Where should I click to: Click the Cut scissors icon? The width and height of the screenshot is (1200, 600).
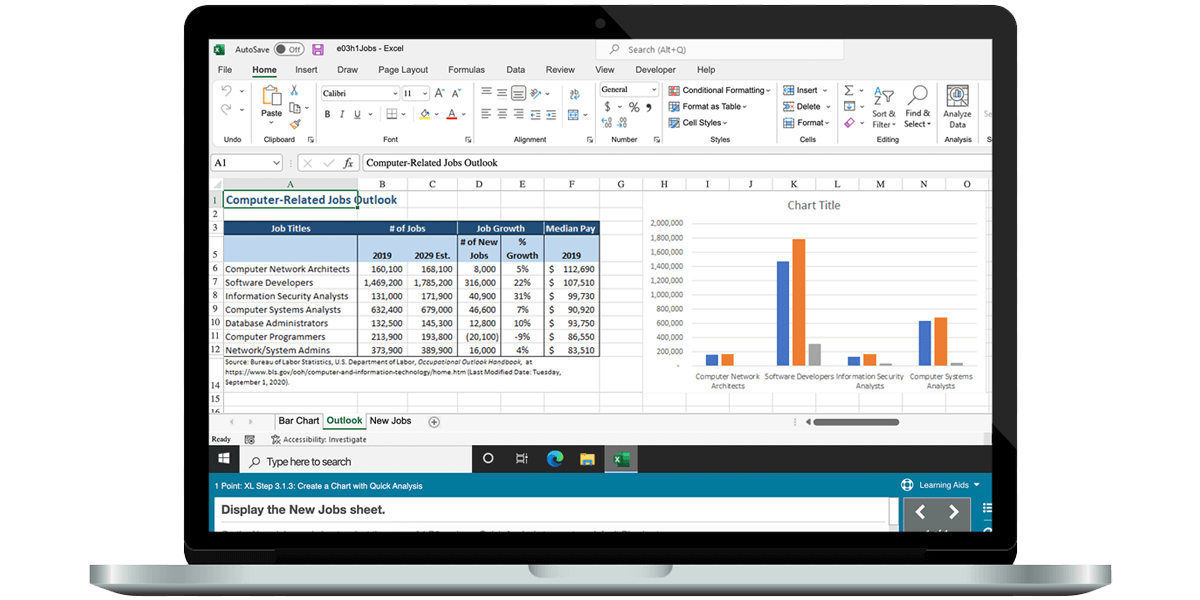[295, 91]
